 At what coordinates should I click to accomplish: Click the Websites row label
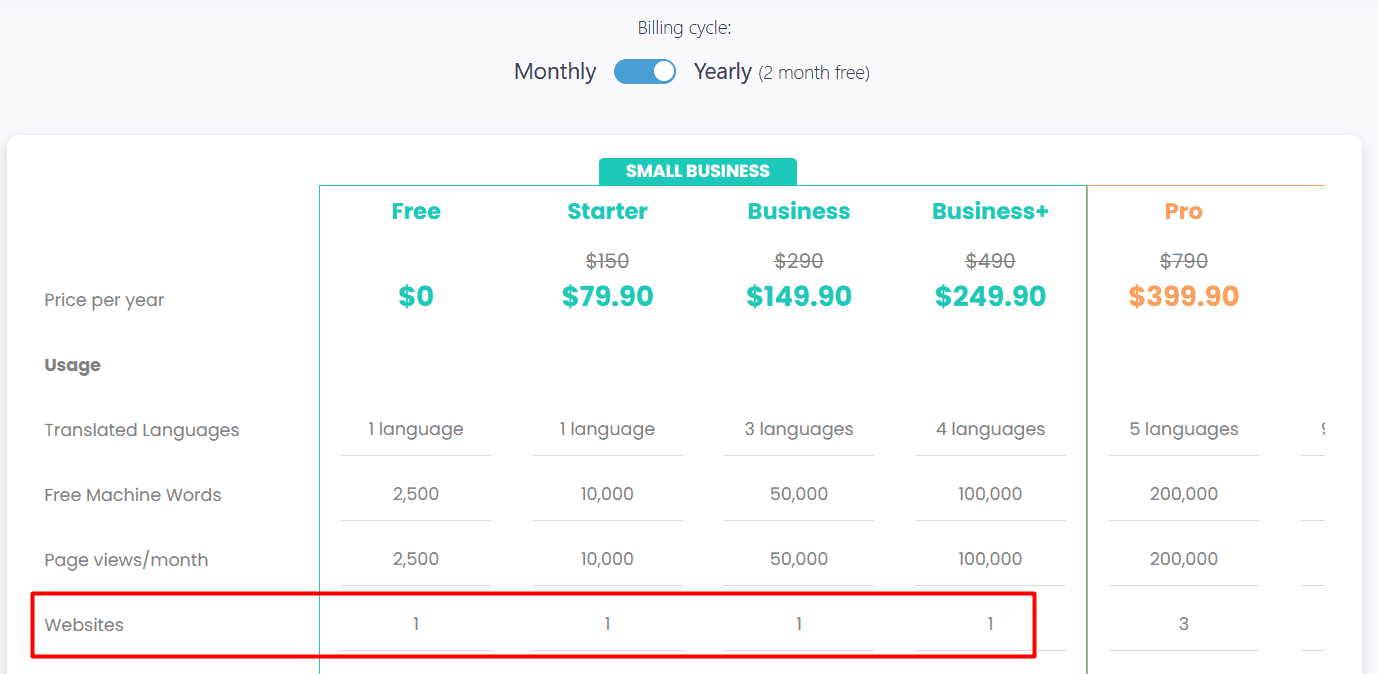pos(84,625)
